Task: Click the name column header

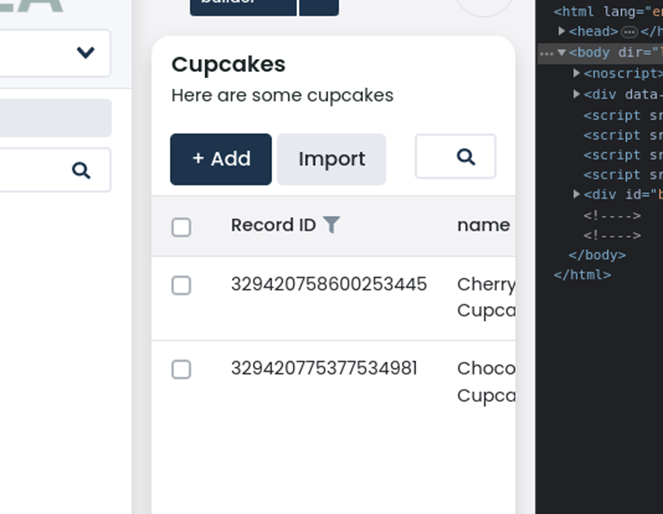Action: 484,225
